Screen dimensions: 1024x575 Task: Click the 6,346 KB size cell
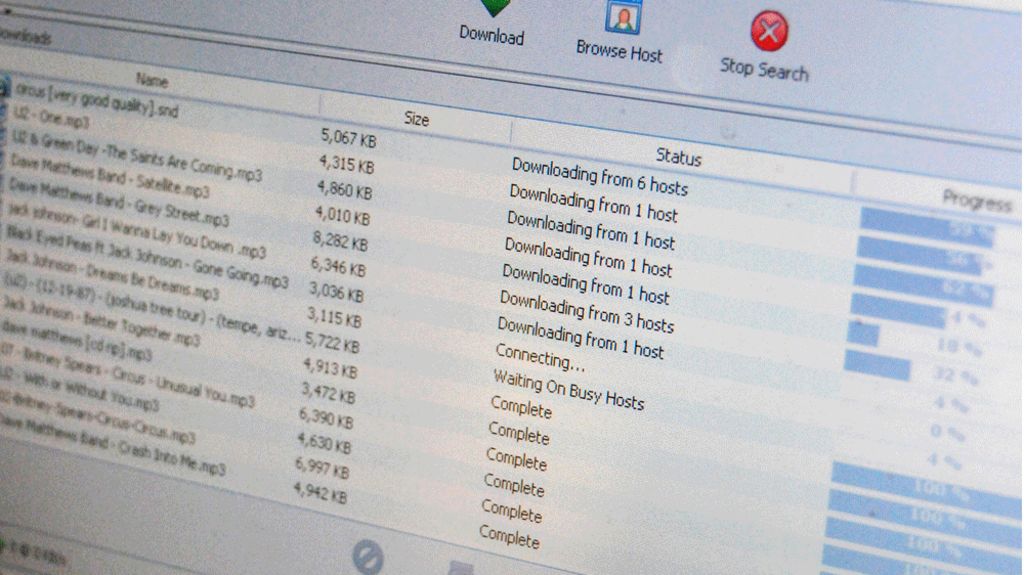338,266
